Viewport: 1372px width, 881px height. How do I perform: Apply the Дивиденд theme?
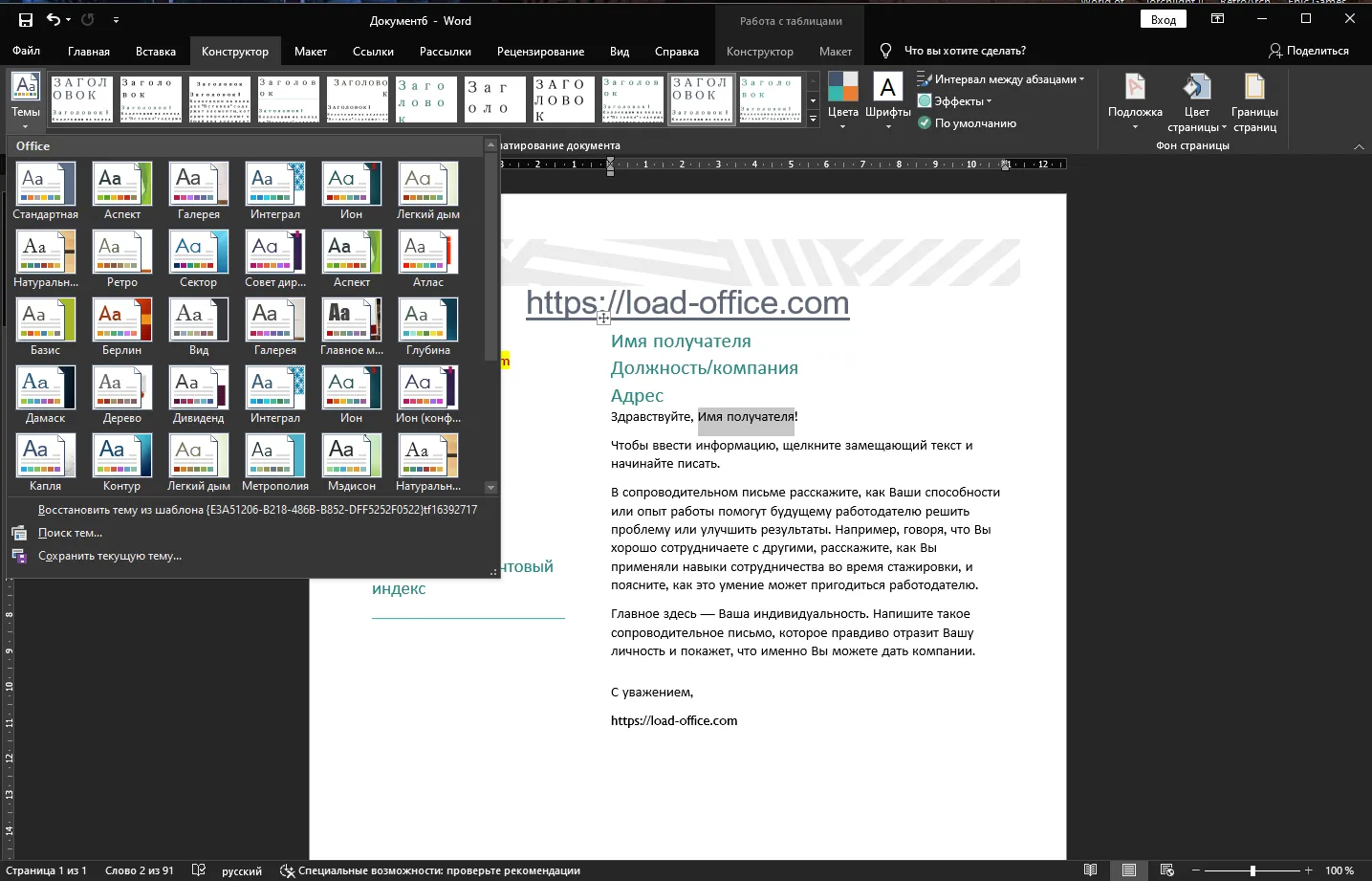(199, 394)
